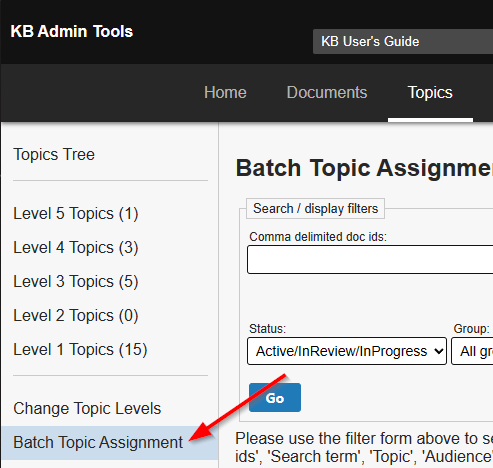493x468 pixels.
Task: Click the 'Comma delimited doc ids:' label
Action: point(318,237)
